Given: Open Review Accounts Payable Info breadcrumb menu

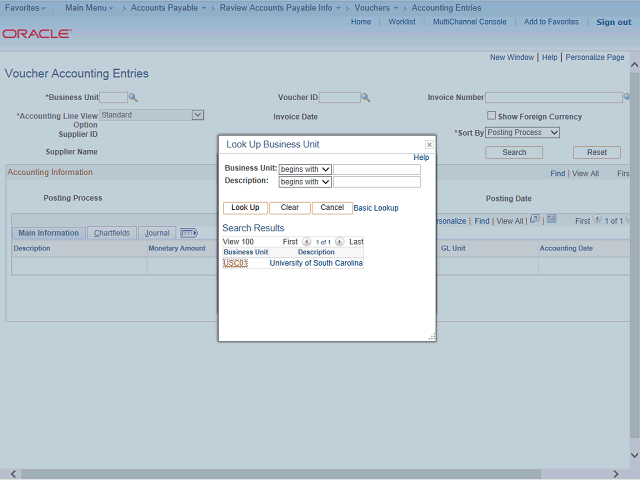Looking at the screenshot, I should pyautogui.click(x=280, y=8).
